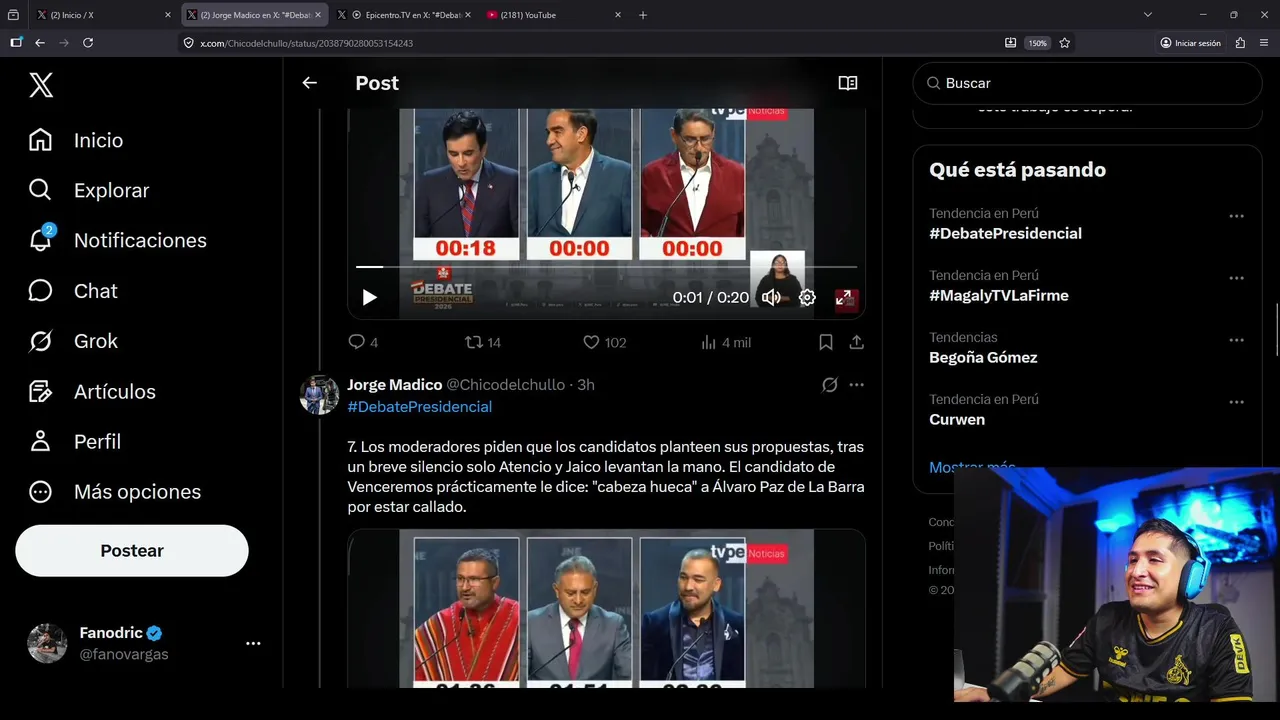
Task: Repost the post with 14 reposts
Action: tap(483, 342)
